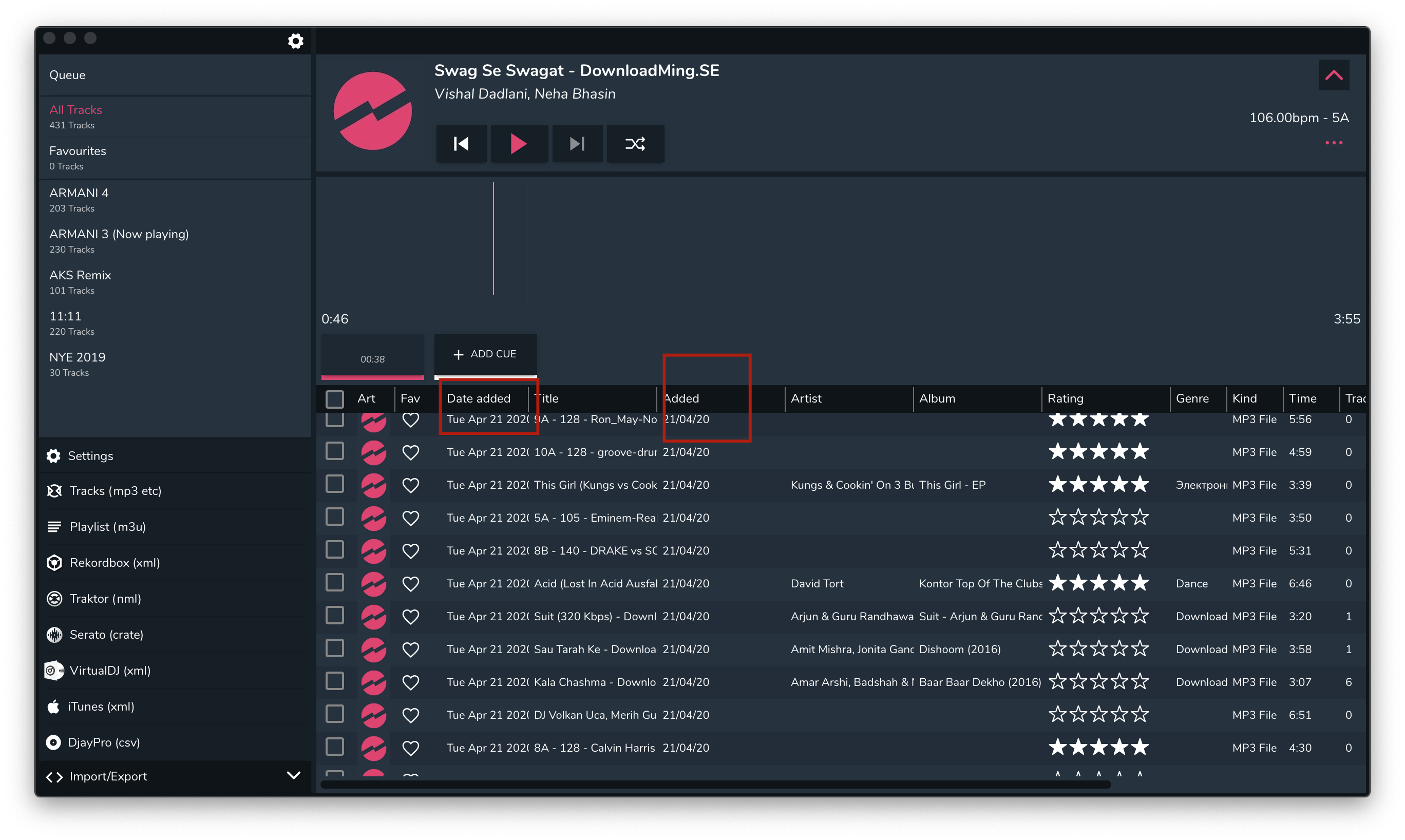Screen dimensions: 1405x840
Task: Open three-dots more options menu
Action: (1334, 143)
